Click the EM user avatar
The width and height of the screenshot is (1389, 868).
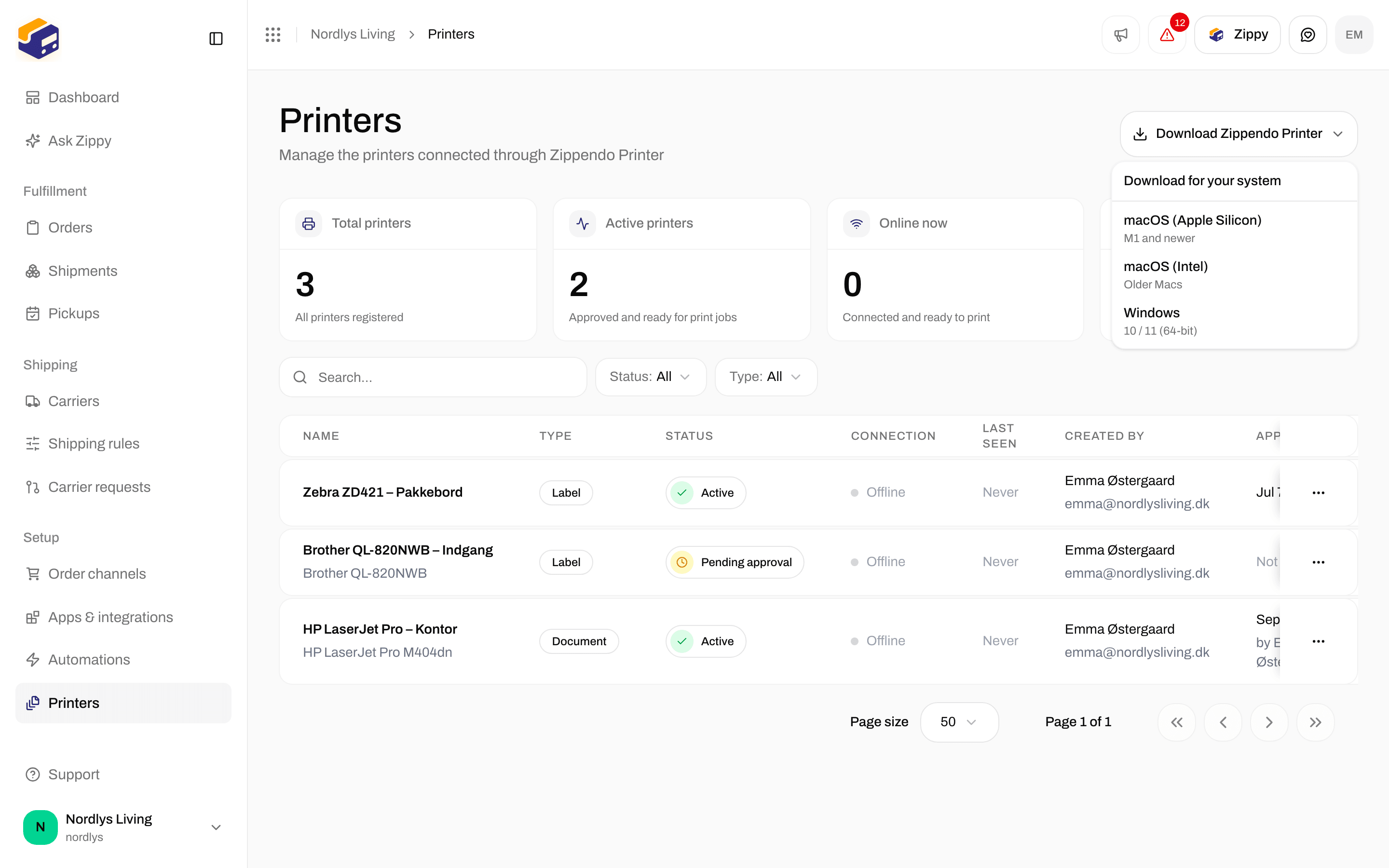tap(1354, 35)
